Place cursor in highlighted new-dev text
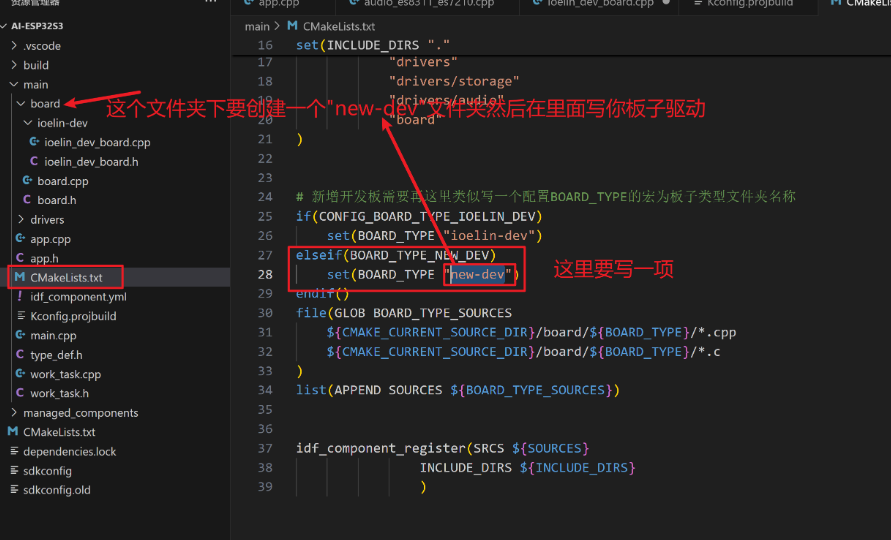Screen dimensions: 891x540 pyautogui.click(x=477, y=275)
